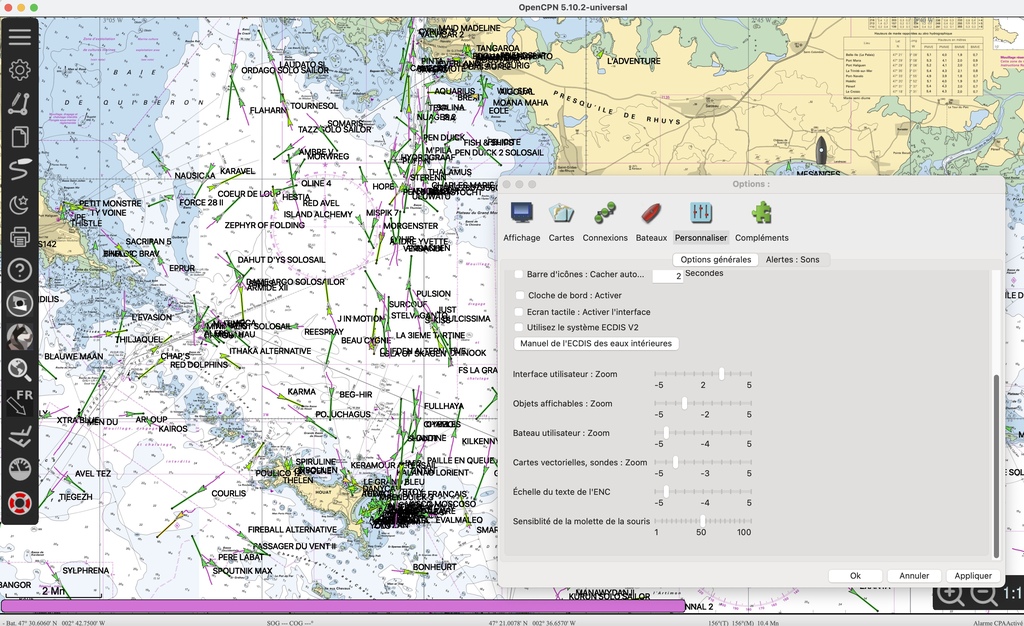This screenshot has height=626, width=1024.
Task: Toggle Barre d'icônes Cacher auto checkbox
Action: pos(519,274)
